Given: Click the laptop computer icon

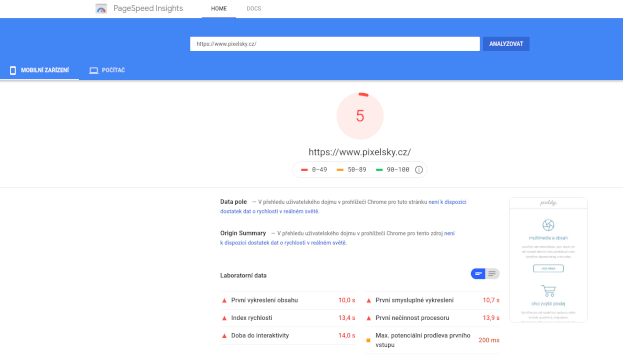Looking at the screenshot, I should pyautogui.click(x=94, y=70).
